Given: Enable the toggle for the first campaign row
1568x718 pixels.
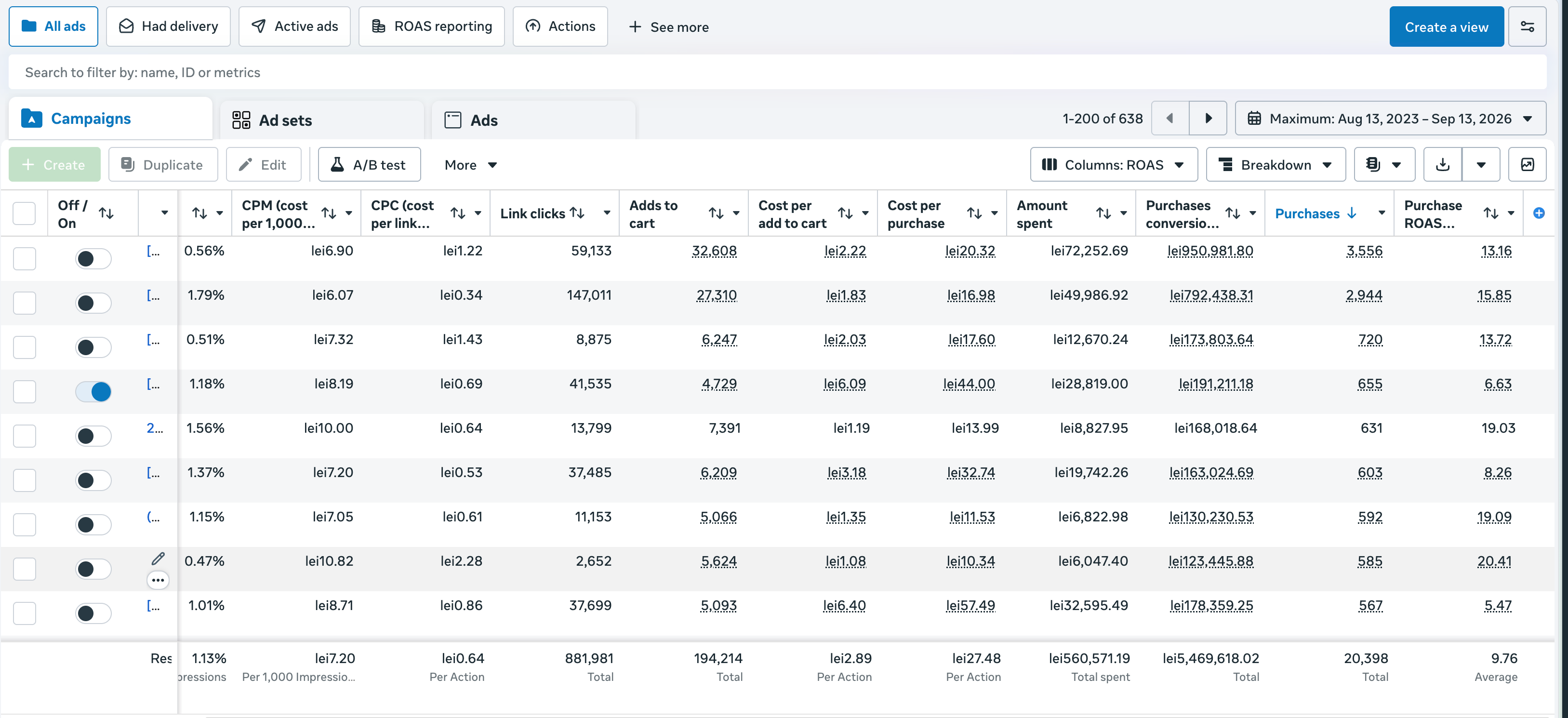Looking at the screenshot, I should point(93,259).
